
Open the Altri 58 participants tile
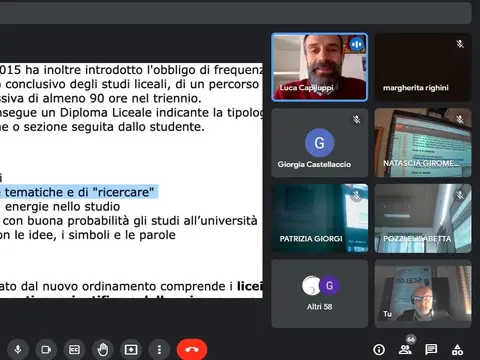pyautogui.click(x=320, y=294)
